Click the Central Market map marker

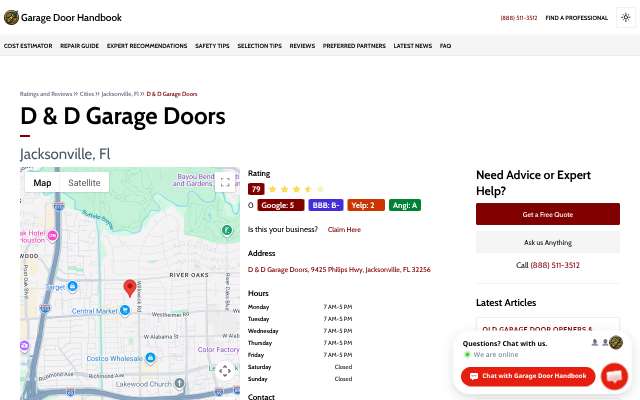[125, 311]
